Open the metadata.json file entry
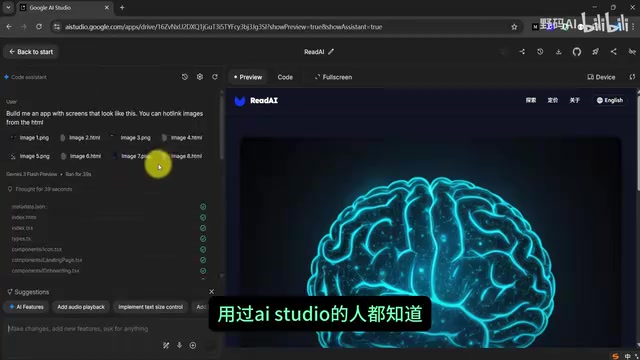 point(29,207)
